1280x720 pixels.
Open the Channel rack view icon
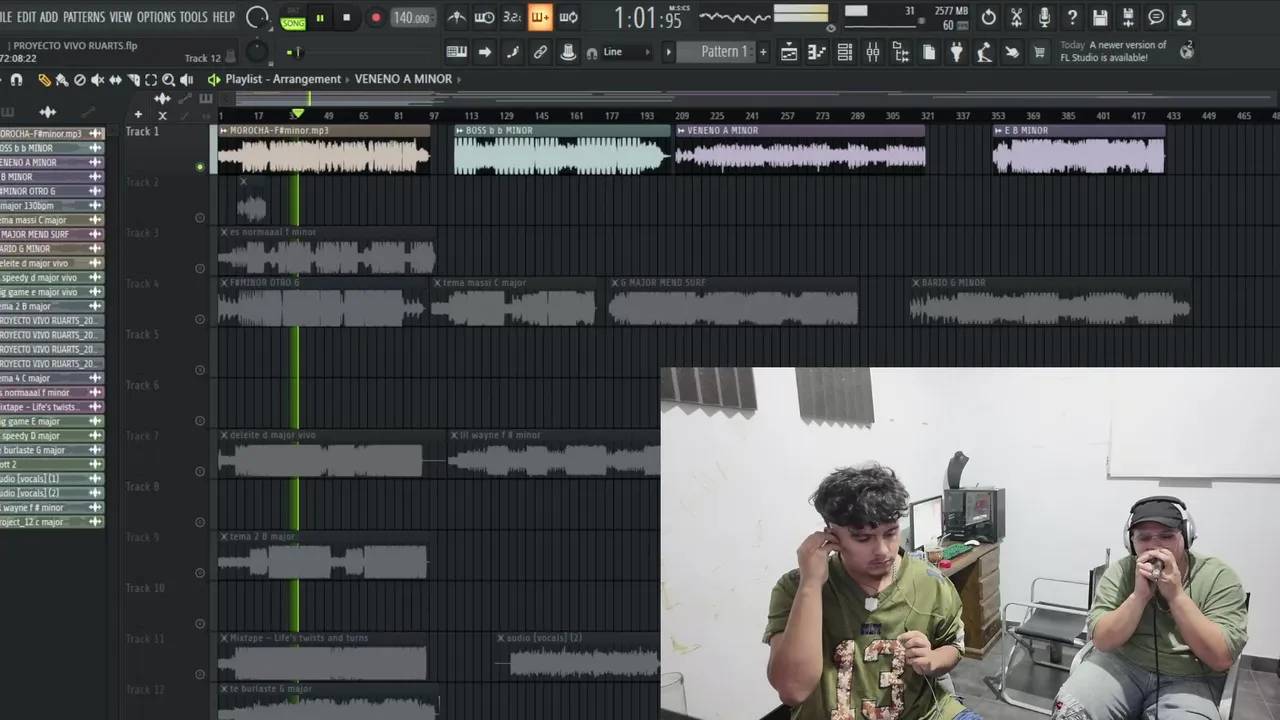point(845,52)
